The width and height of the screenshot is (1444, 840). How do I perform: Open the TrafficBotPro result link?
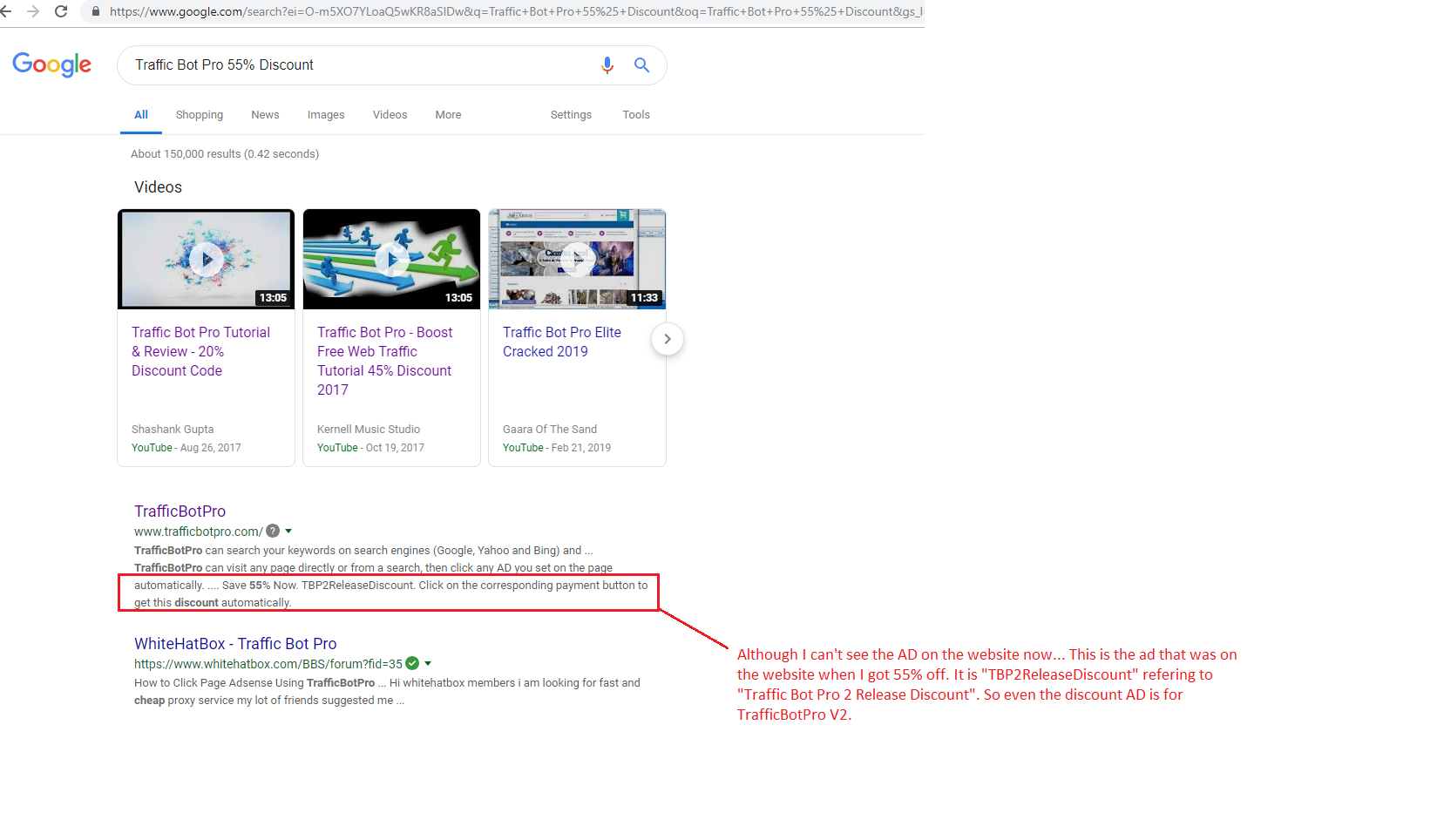[180, 511]
